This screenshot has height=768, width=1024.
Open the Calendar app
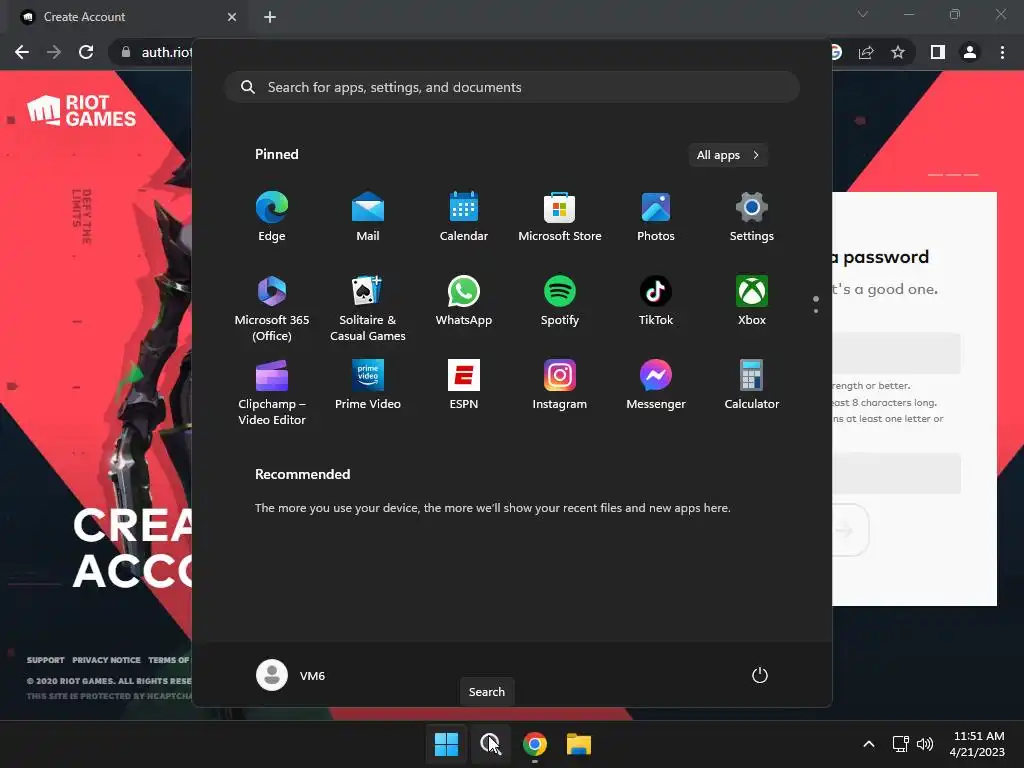[x=464, y=217]
